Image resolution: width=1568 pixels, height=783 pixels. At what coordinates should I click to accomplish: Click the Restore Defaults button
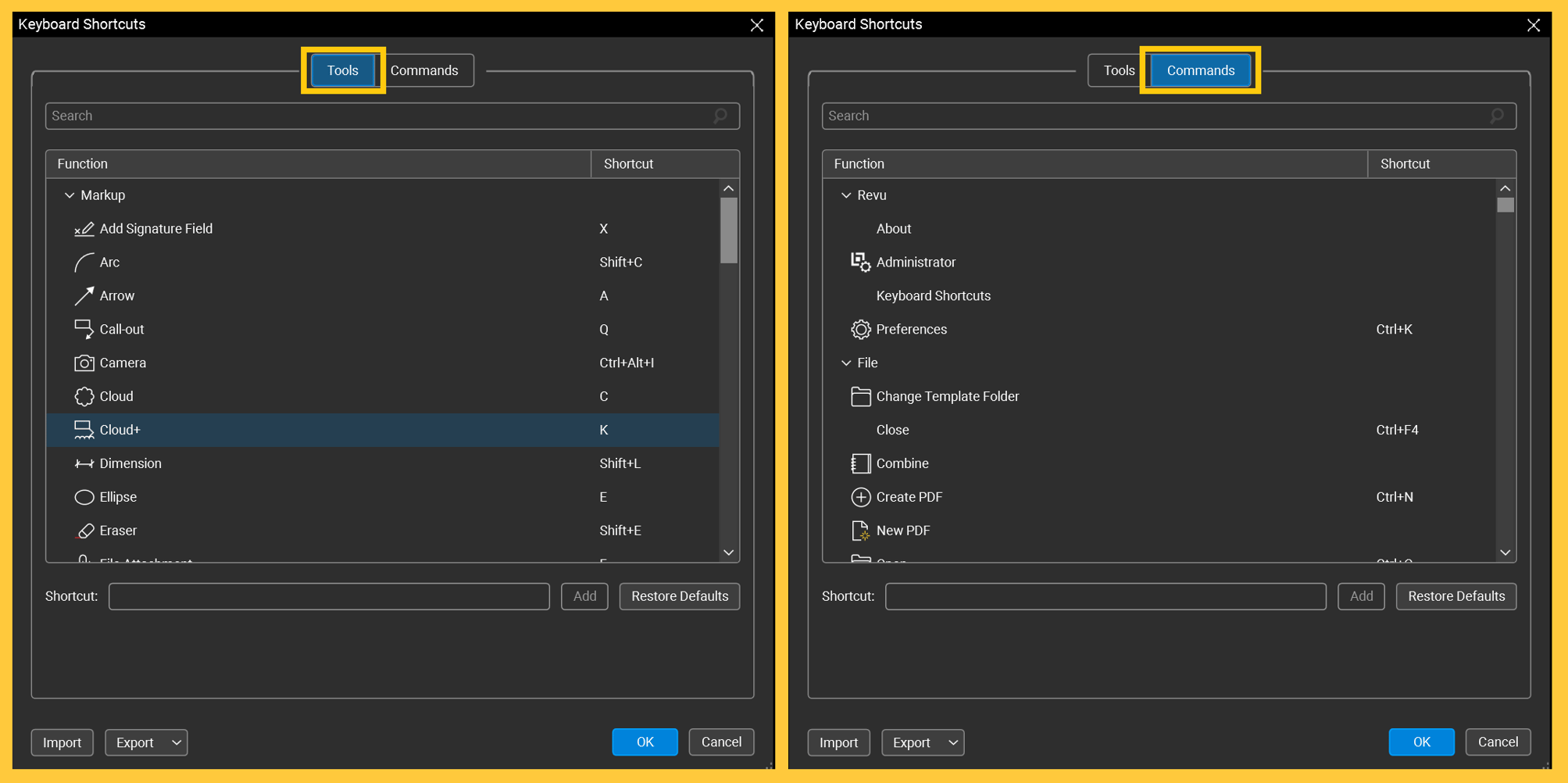[x=679, y=596]
